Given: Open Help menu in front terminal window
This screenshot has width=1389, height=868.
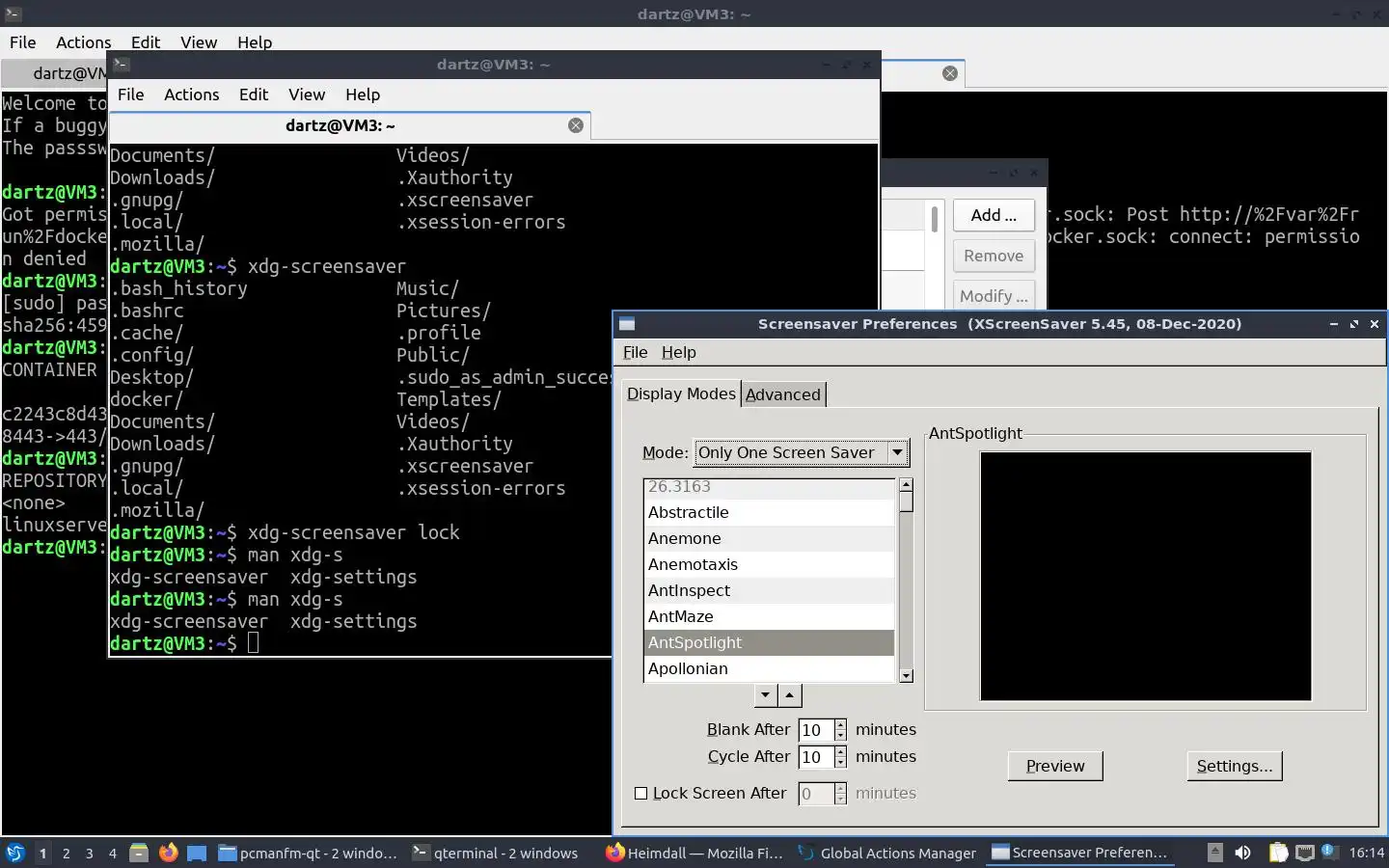Looking at the screenshot, I should click(x=363, y=95).
